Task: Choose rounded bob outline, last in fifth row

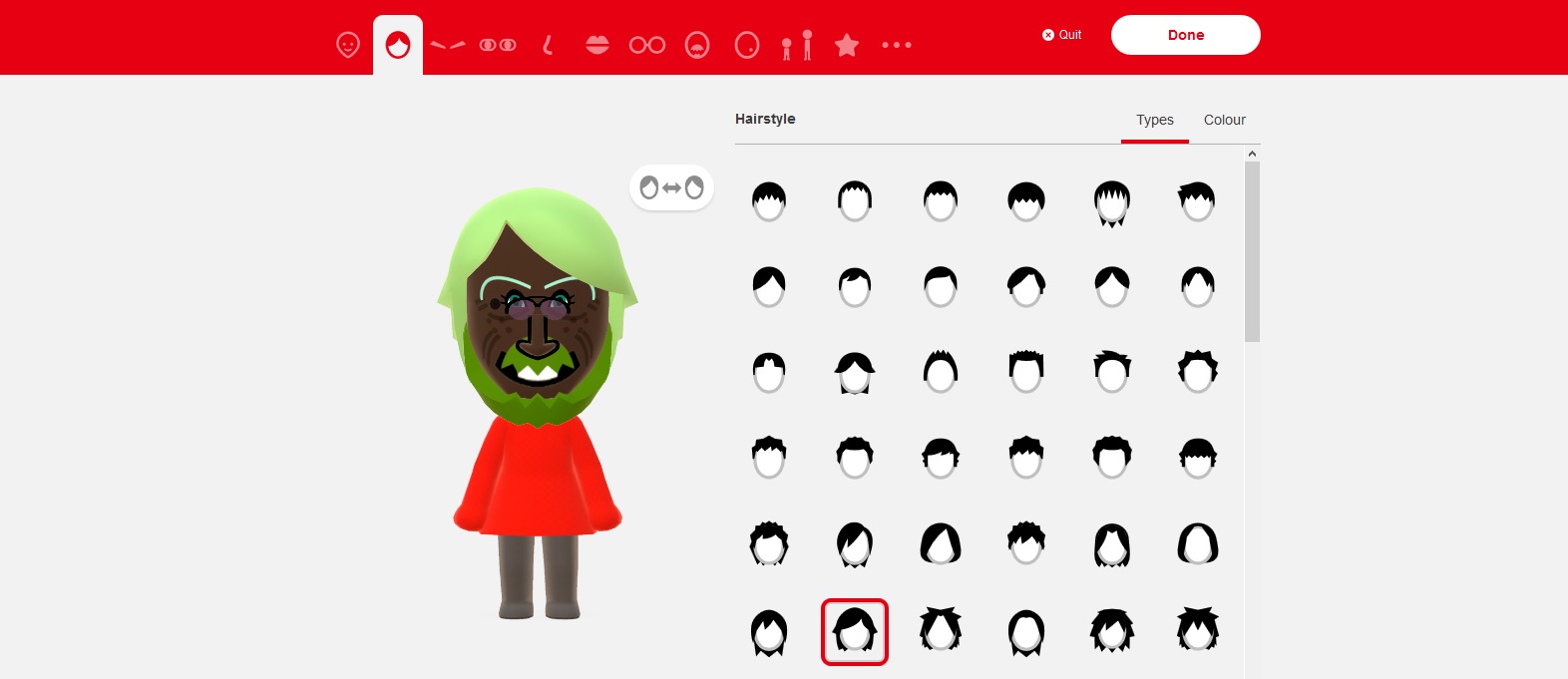Action: click(1198, 544)
